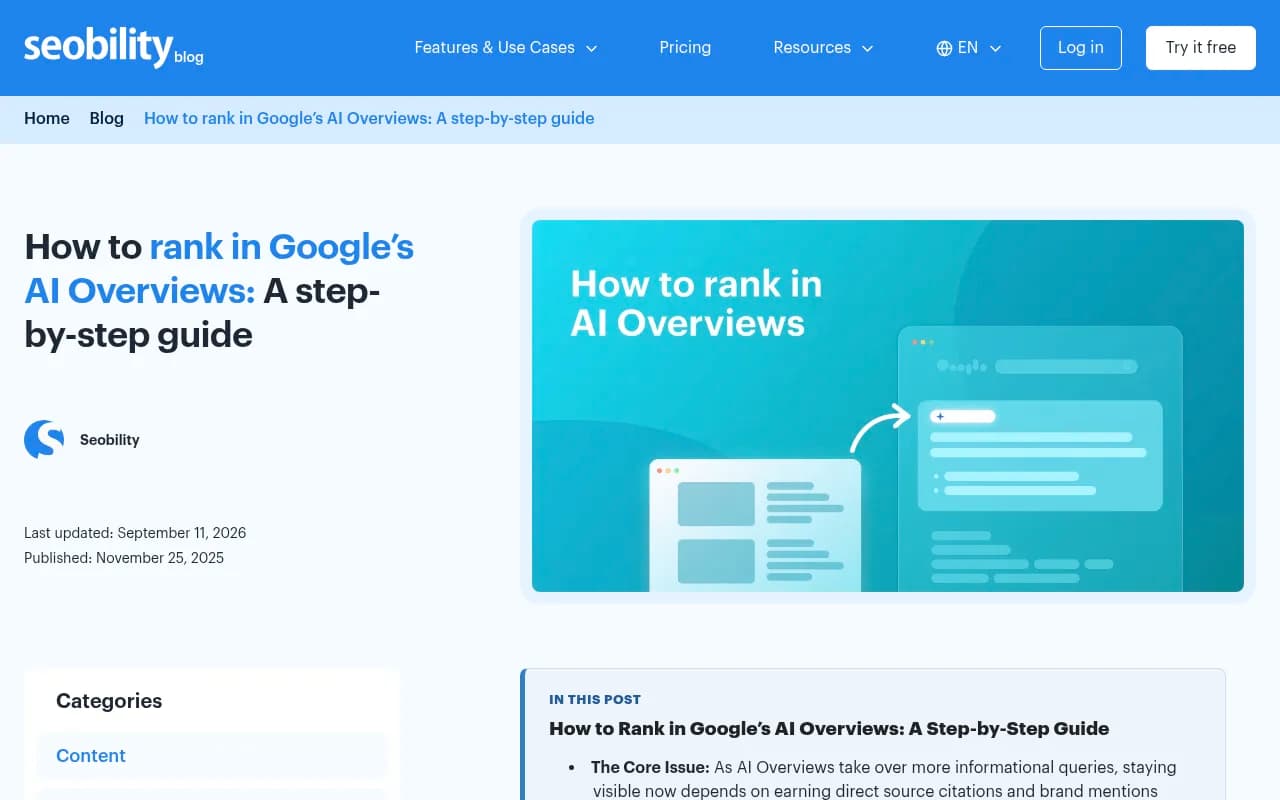This screenshot has height=800, width=1280.
Task: Open the Features & Use Cases menu
Action: 494,47
